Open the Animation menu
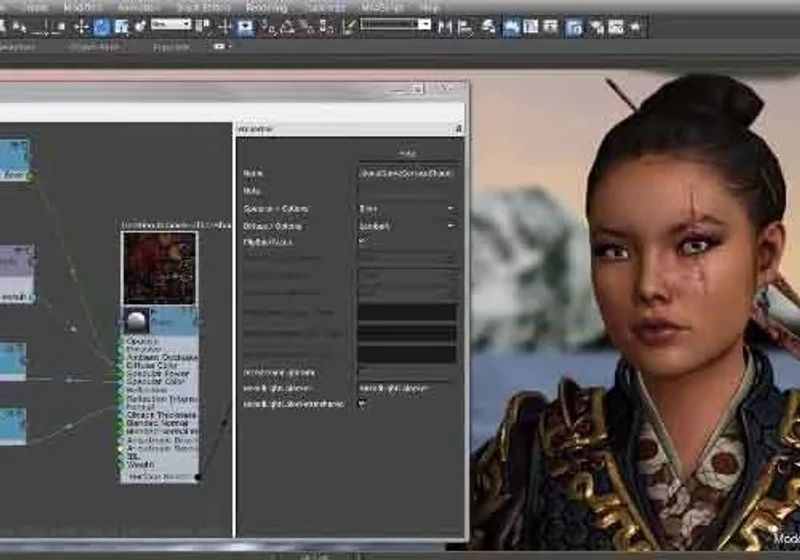Viewport: 800px width, 560px height. click(136, 7)
